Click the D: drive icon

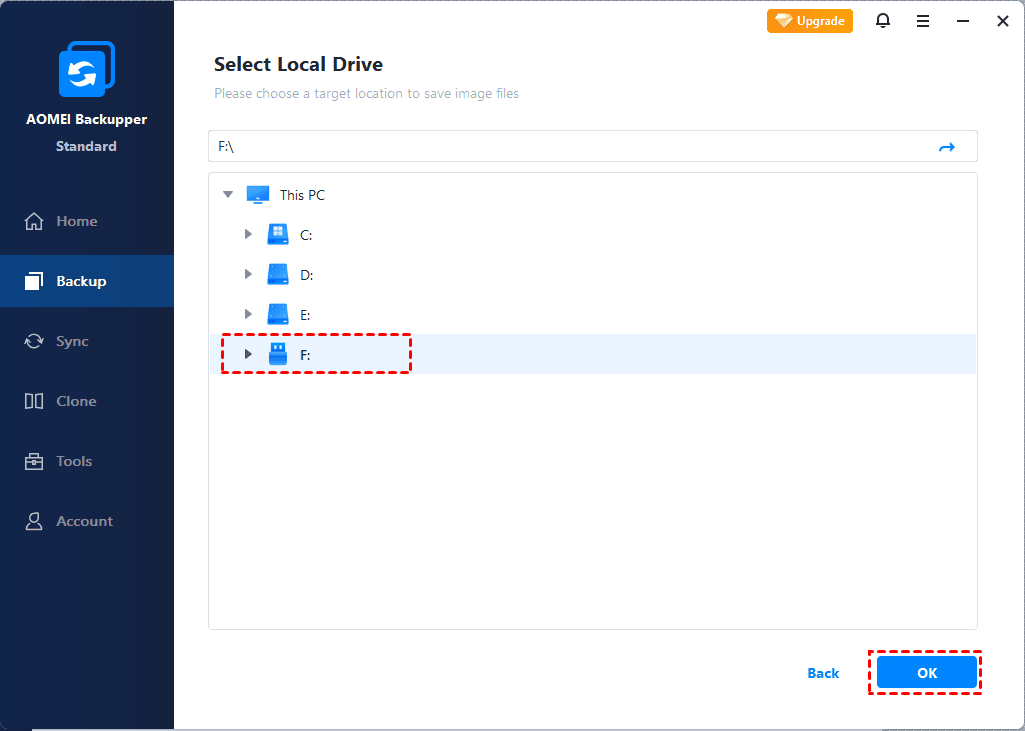click(277, 275)
